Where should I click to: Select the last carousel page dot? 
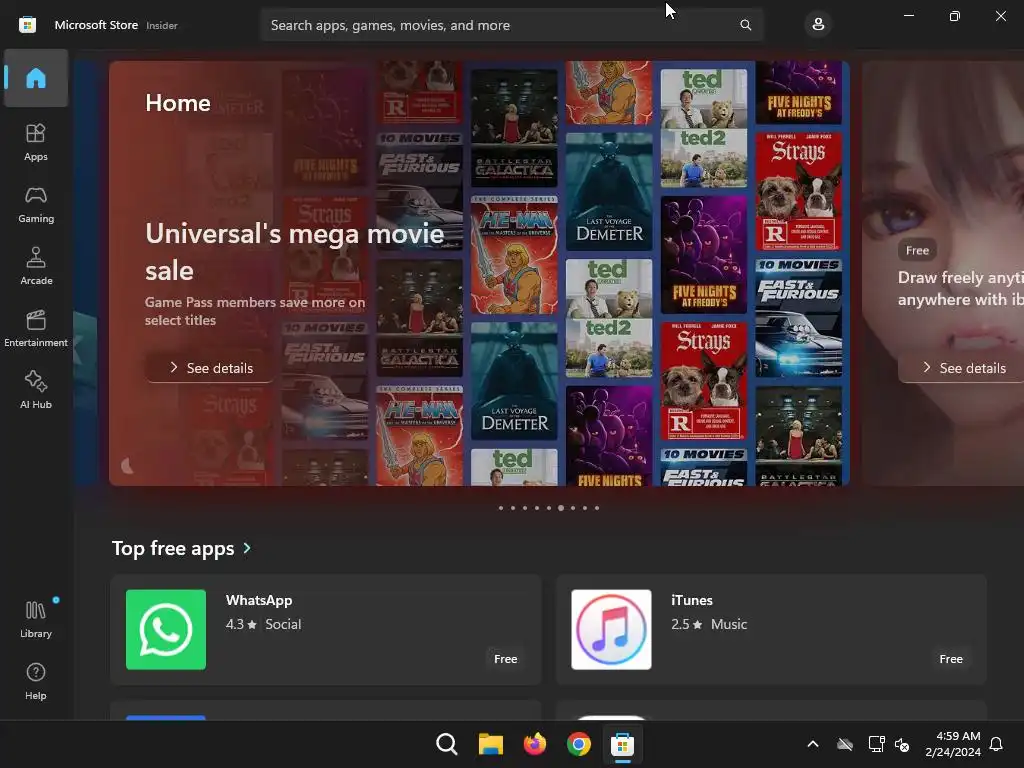(597, 507)
